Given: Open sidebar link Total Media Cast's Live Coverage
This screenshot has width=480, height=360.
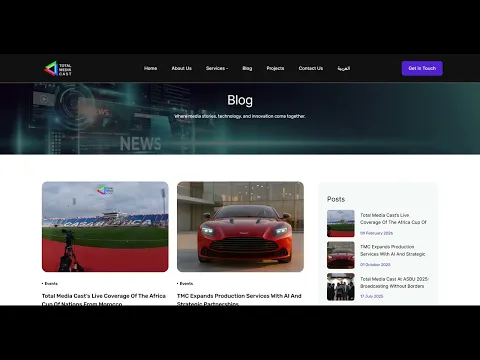Looking at the screenshot, I should 393,219.
